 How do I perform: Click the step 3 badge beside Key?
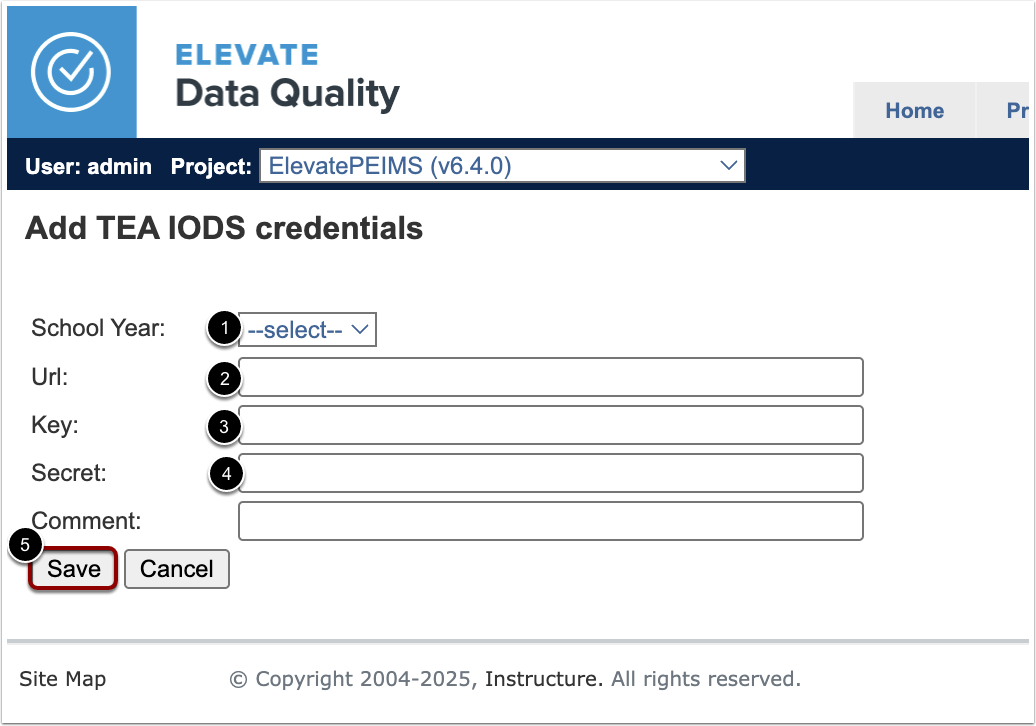(x=225, y=425)
